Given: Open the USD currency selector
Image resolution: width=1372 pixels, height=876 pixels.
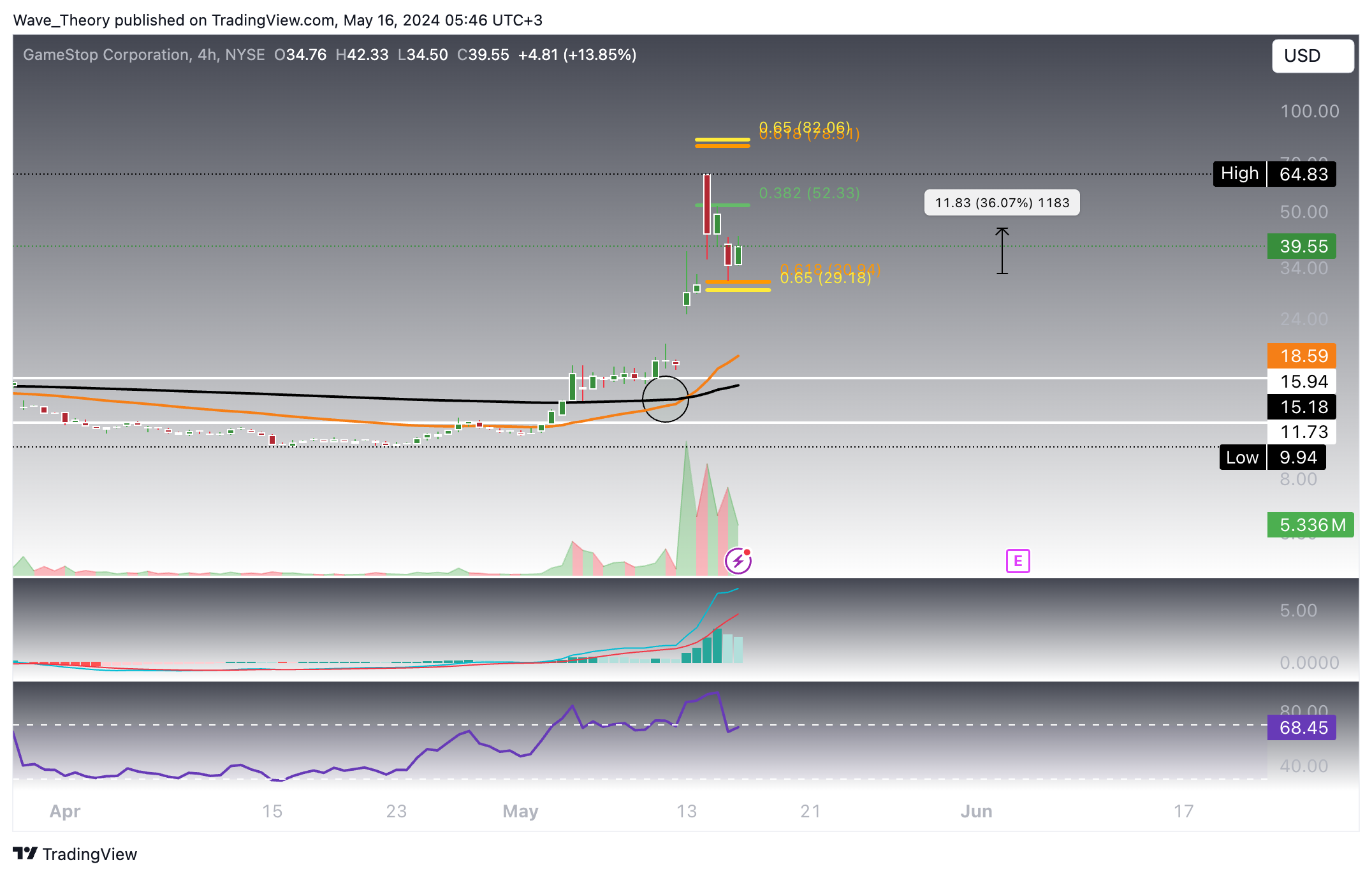Looking at the screenshot, I should point(1313,56).
